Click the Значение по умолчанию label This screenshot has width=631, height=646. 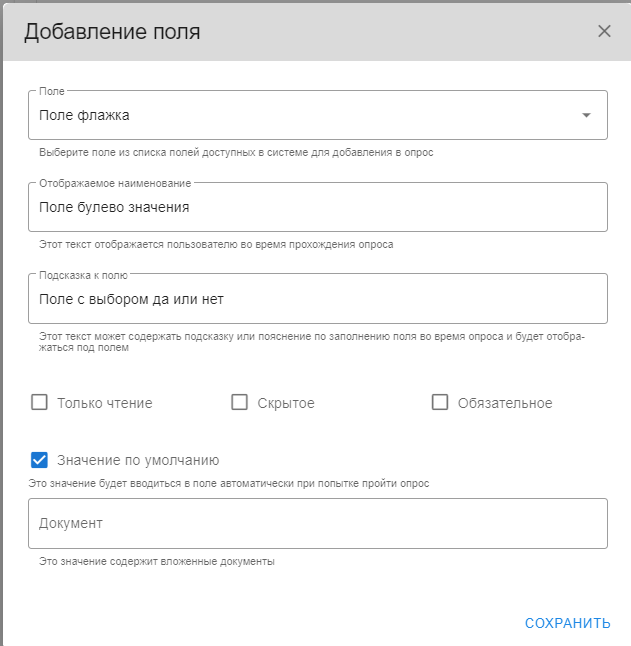[138, 460]
